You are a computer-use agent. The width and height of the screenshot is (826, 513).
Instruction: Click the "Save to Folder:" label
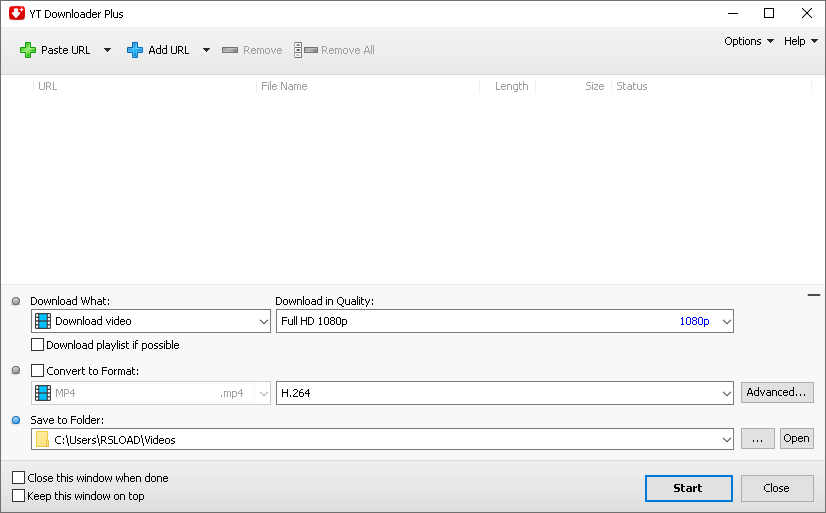[67, 420]
